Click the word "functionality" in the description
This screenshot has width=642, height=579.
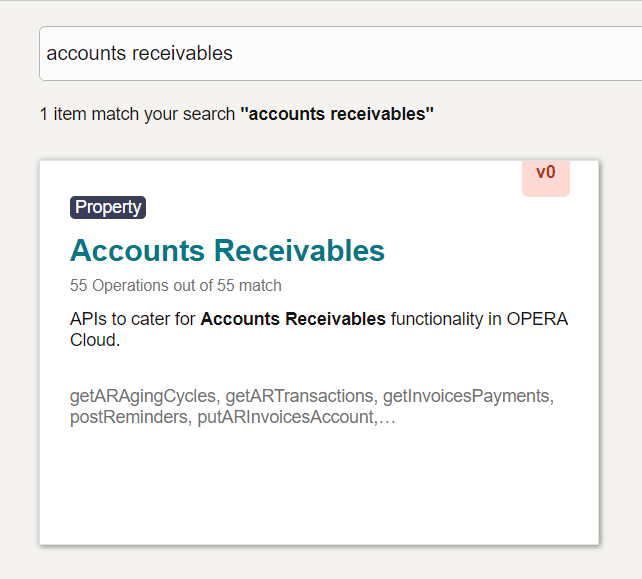pyautogui.click(x=438, y=319)
